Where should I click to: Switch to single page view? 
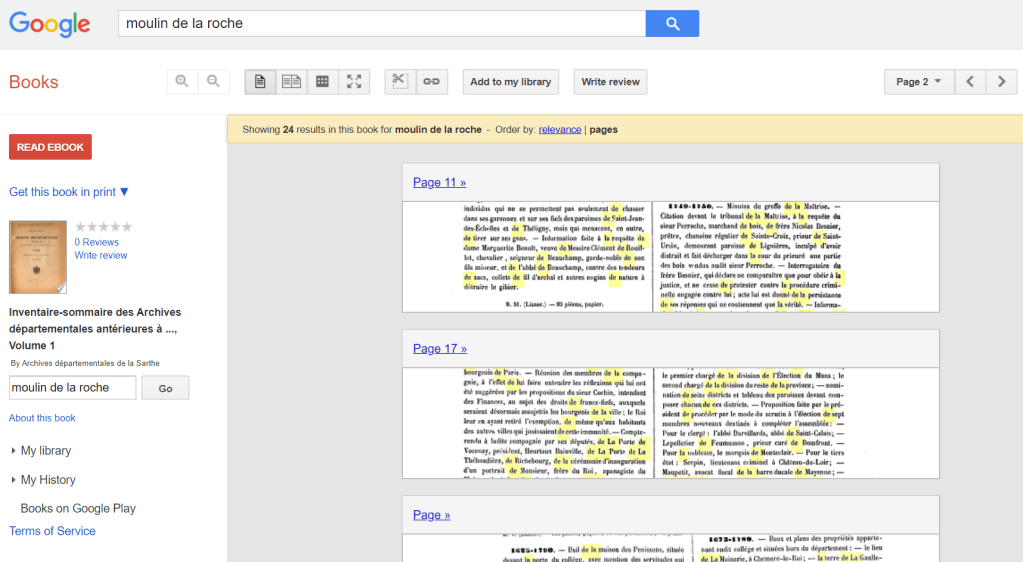(260, 82)
